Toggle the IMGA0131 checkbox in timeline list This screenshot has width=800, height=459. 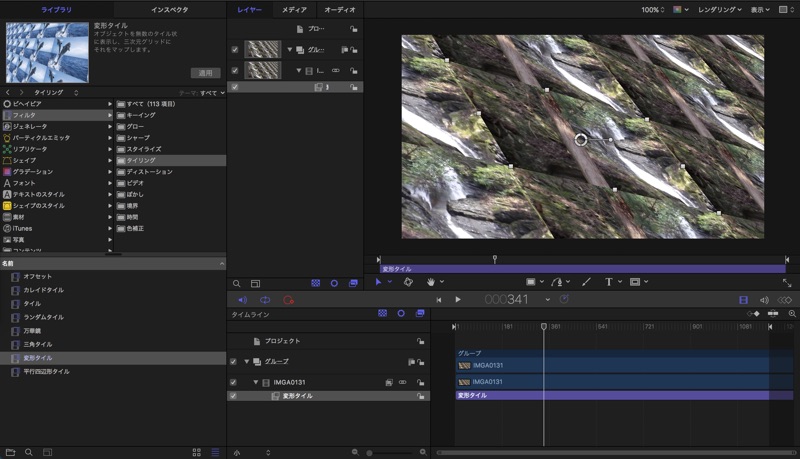pyautogui.click(x=233, y=382)
